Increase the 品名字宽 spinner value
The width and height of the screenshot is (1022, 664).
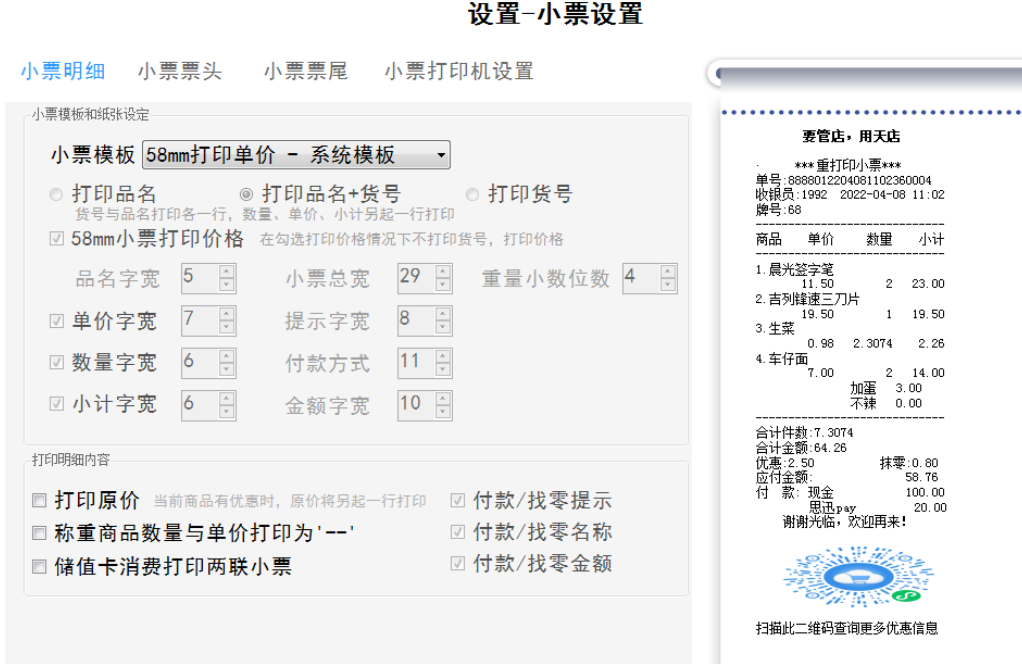pyautogui.click(x=227, y=271)
